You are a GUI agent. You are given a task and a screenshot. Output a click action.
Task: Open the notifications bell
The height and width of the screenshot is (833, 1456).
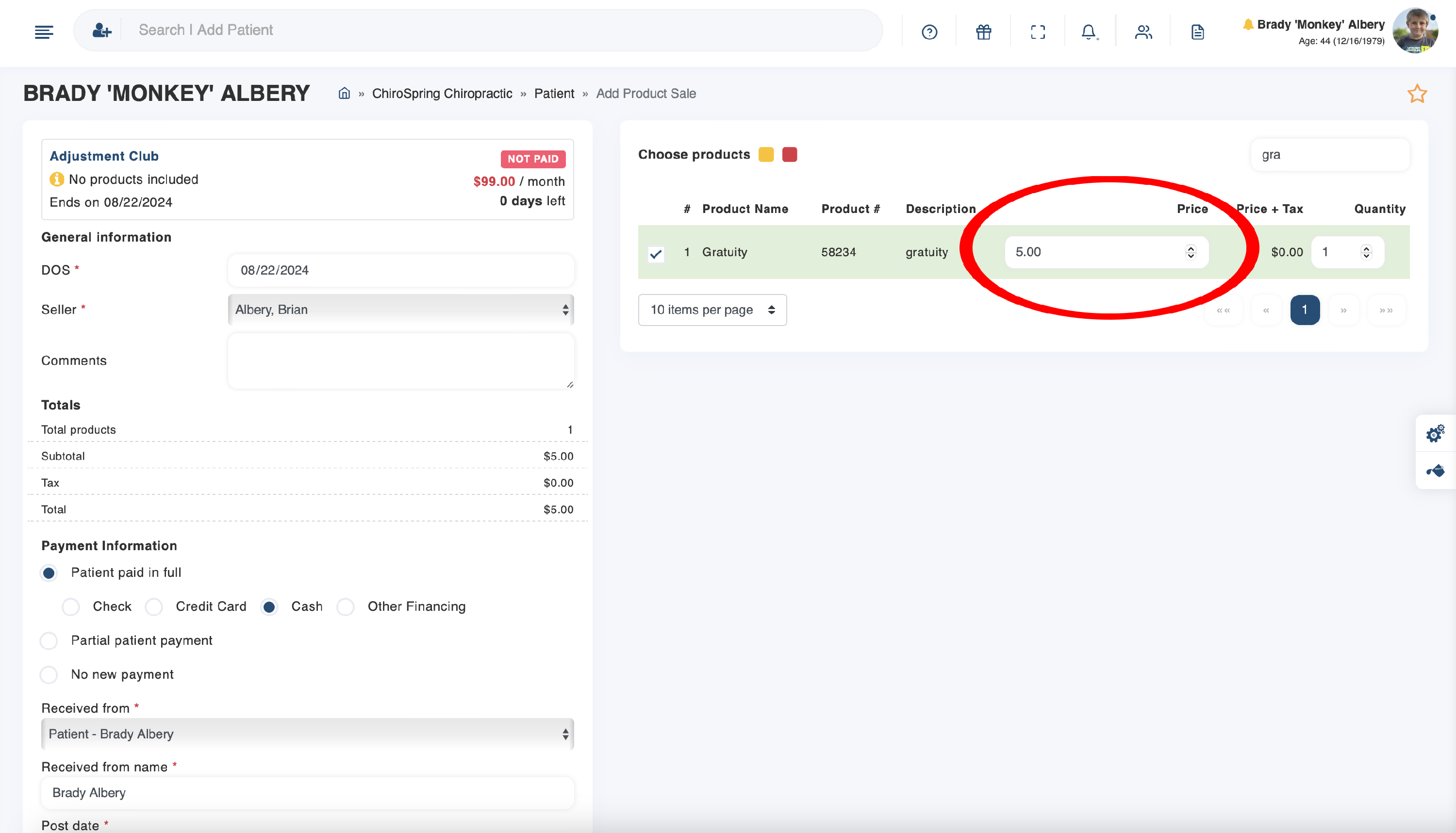point(1089,32)
